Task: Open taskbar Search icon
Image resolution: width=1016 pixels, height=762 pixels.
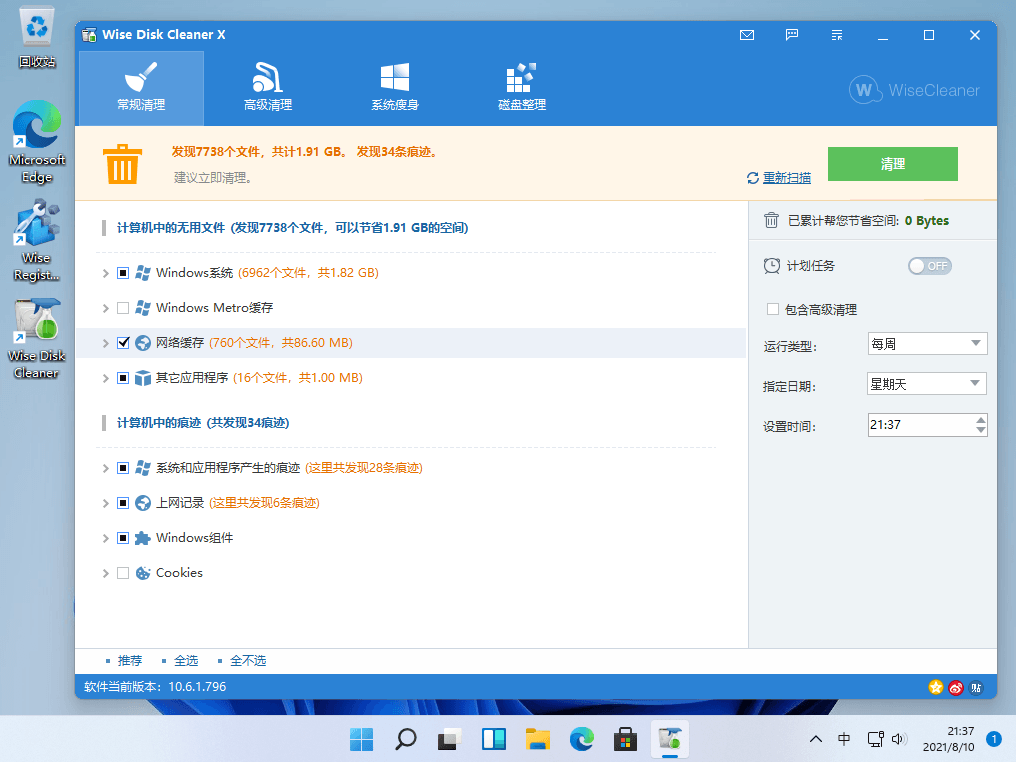Action: tap(406, 739)
